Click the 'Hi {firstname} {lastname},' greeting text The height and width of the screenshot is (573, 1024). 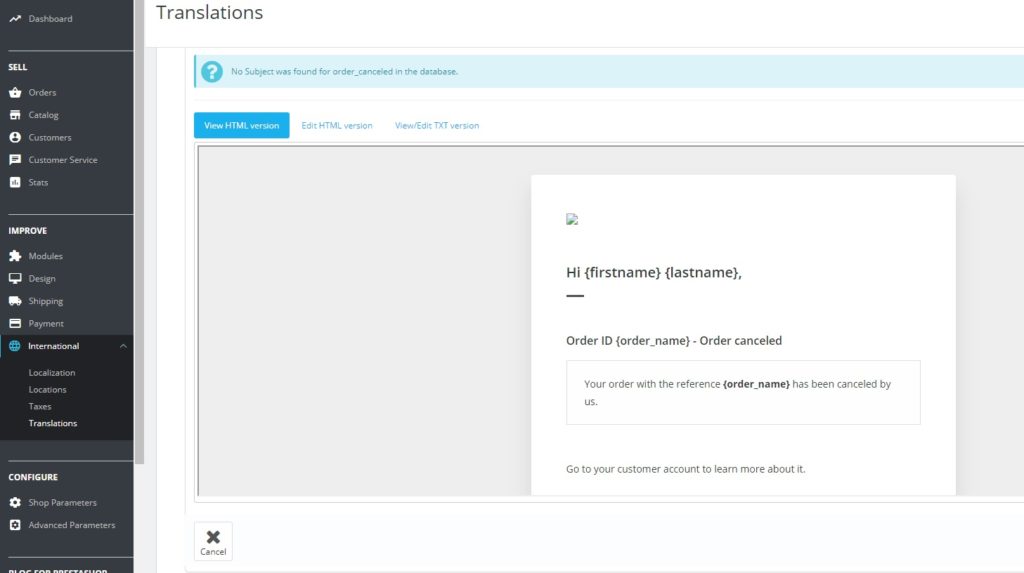(654, 272)
